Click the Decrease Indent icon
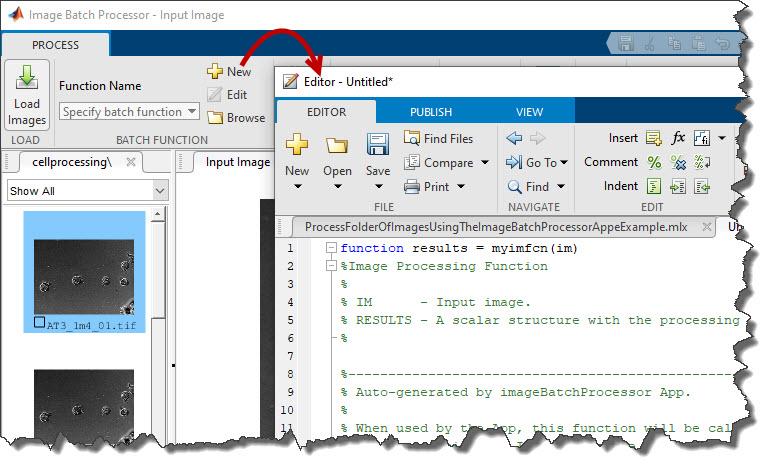776x472 pixels. (702, 186)
